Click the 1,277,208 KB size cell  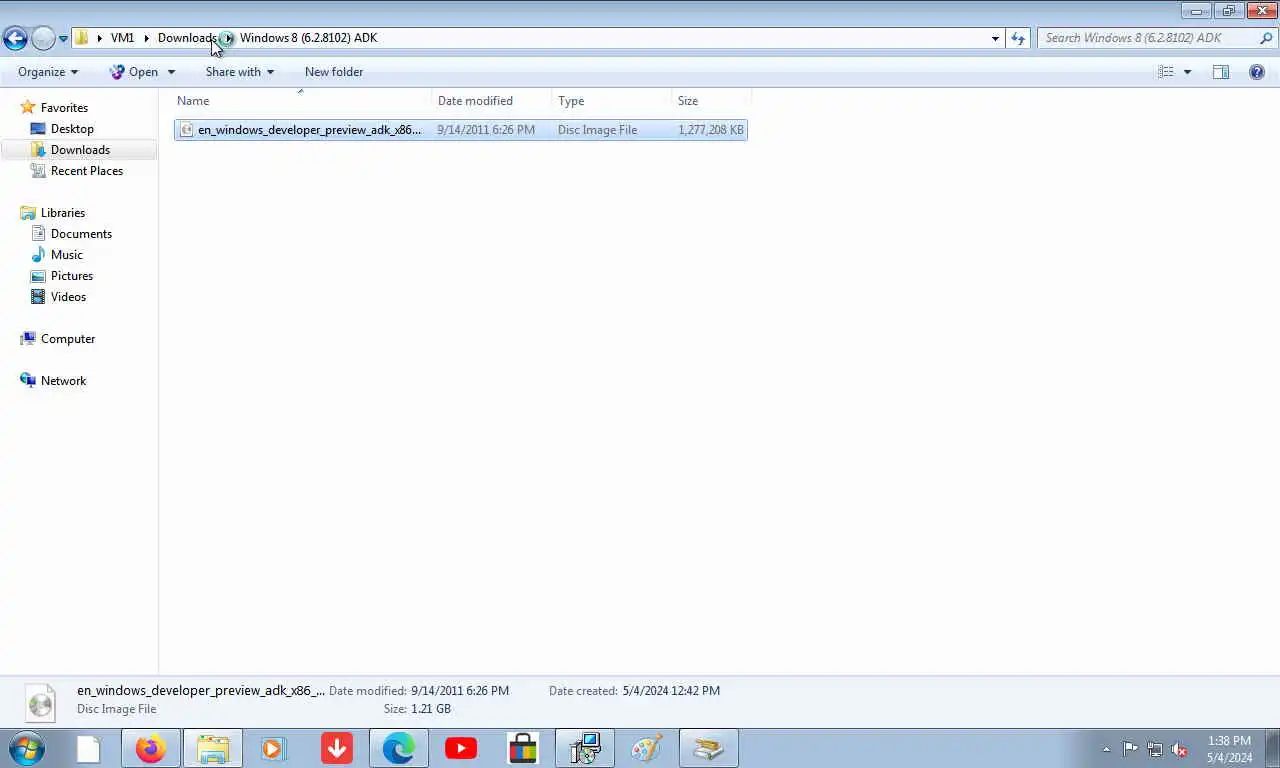(711, 130)
